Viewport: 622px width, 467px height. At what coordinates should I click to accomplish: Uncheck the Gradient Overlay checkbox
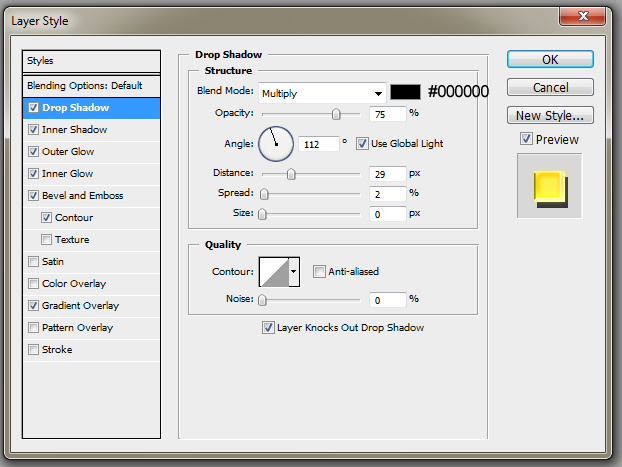(x=33, y=306)
